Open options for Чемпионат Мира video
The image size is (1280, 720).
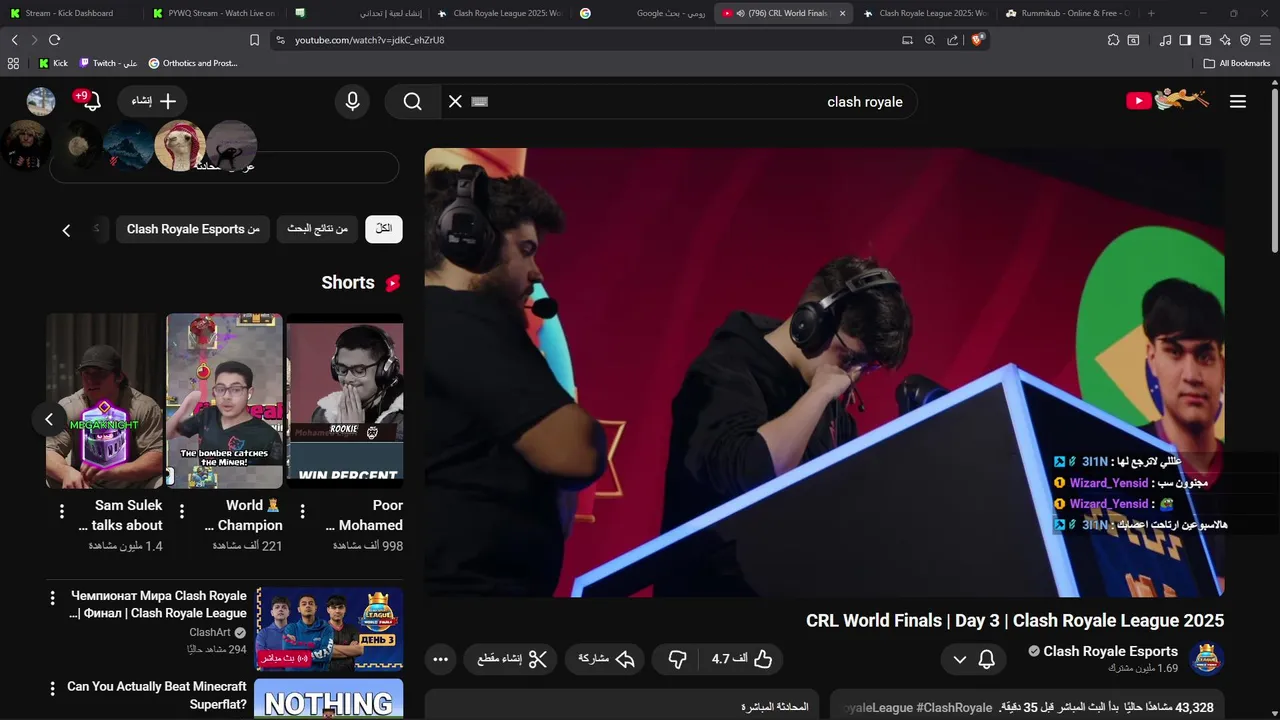(x=53, y=598)
